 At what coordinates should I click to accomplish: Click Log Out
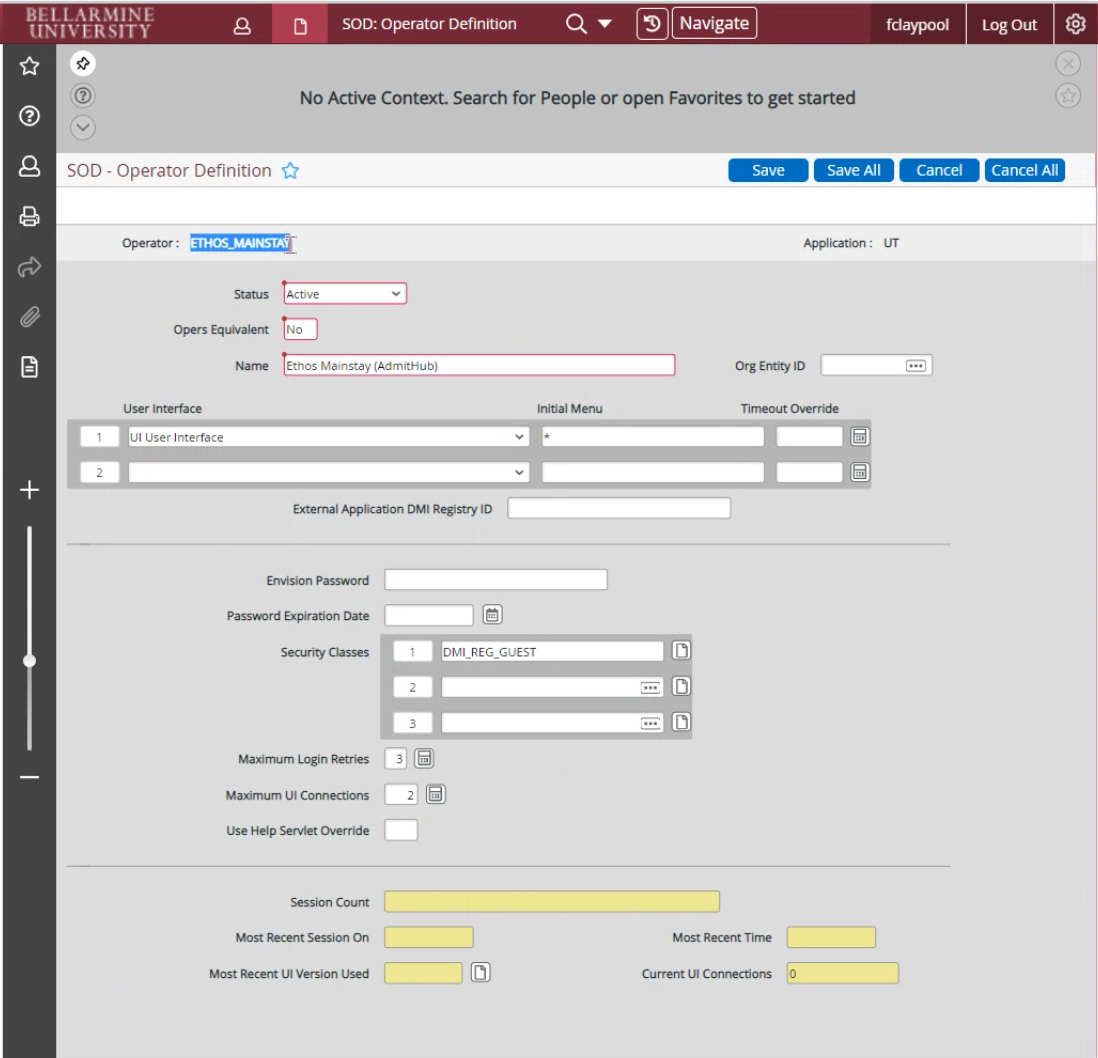[1009, 25]
